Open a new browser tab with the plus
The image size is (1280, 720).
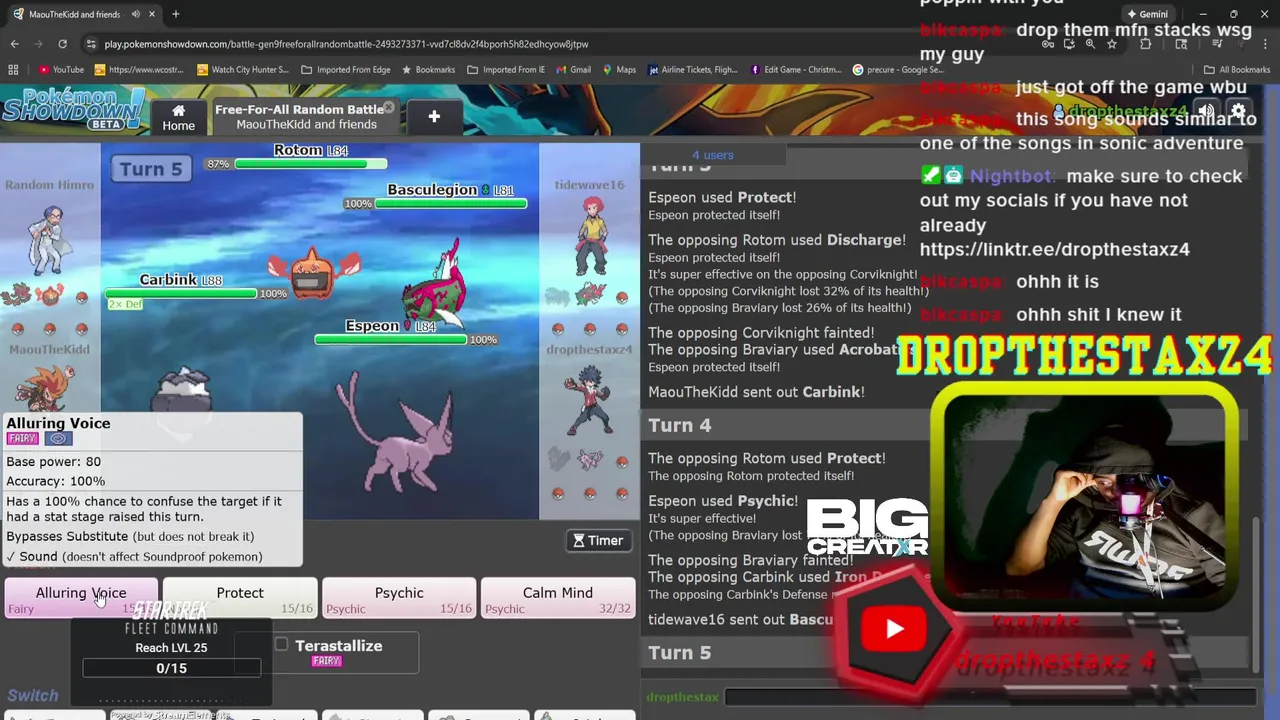tap(175, 14)
